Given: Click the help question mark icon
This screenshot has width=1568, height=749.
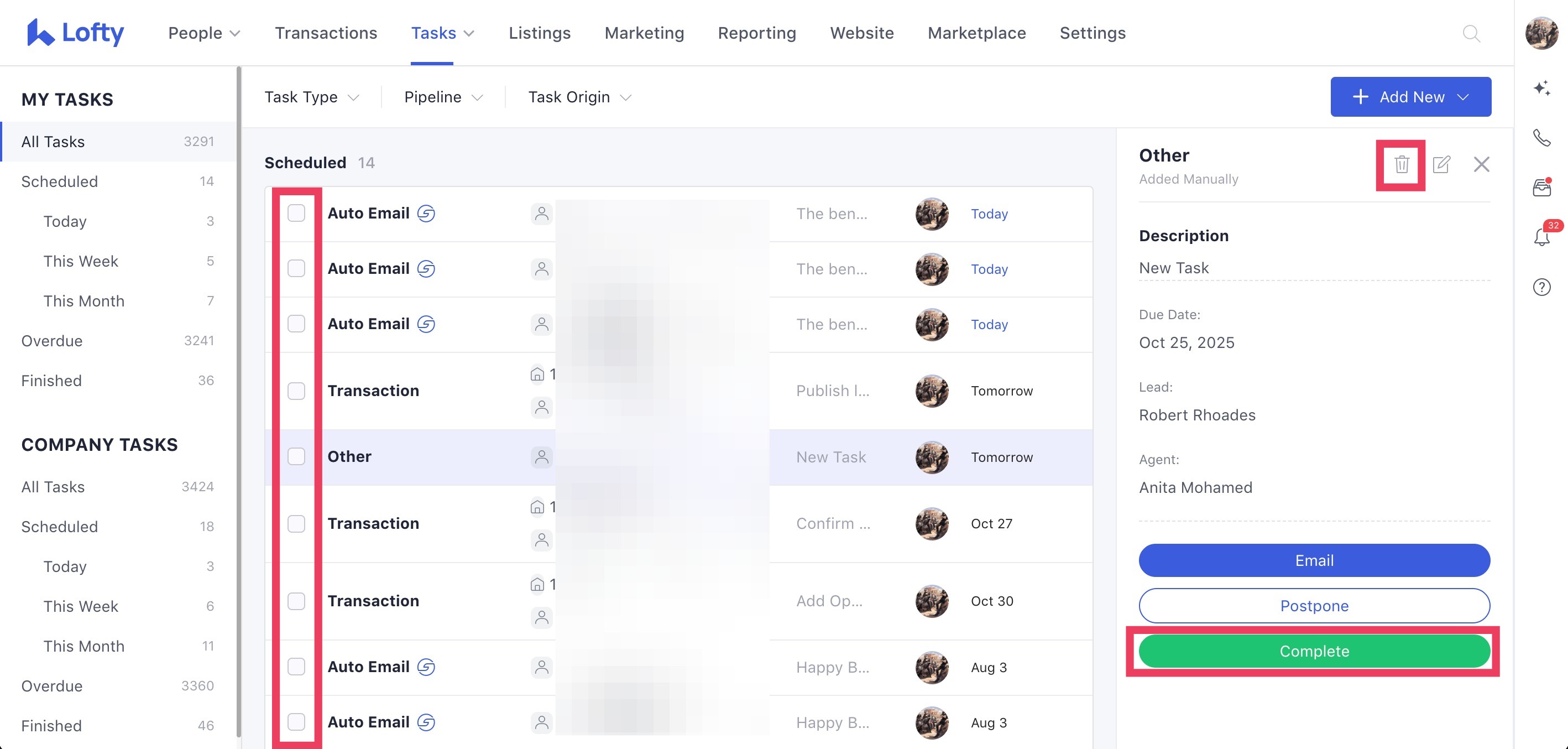Looking at the screenshot, I should 1541,287.
